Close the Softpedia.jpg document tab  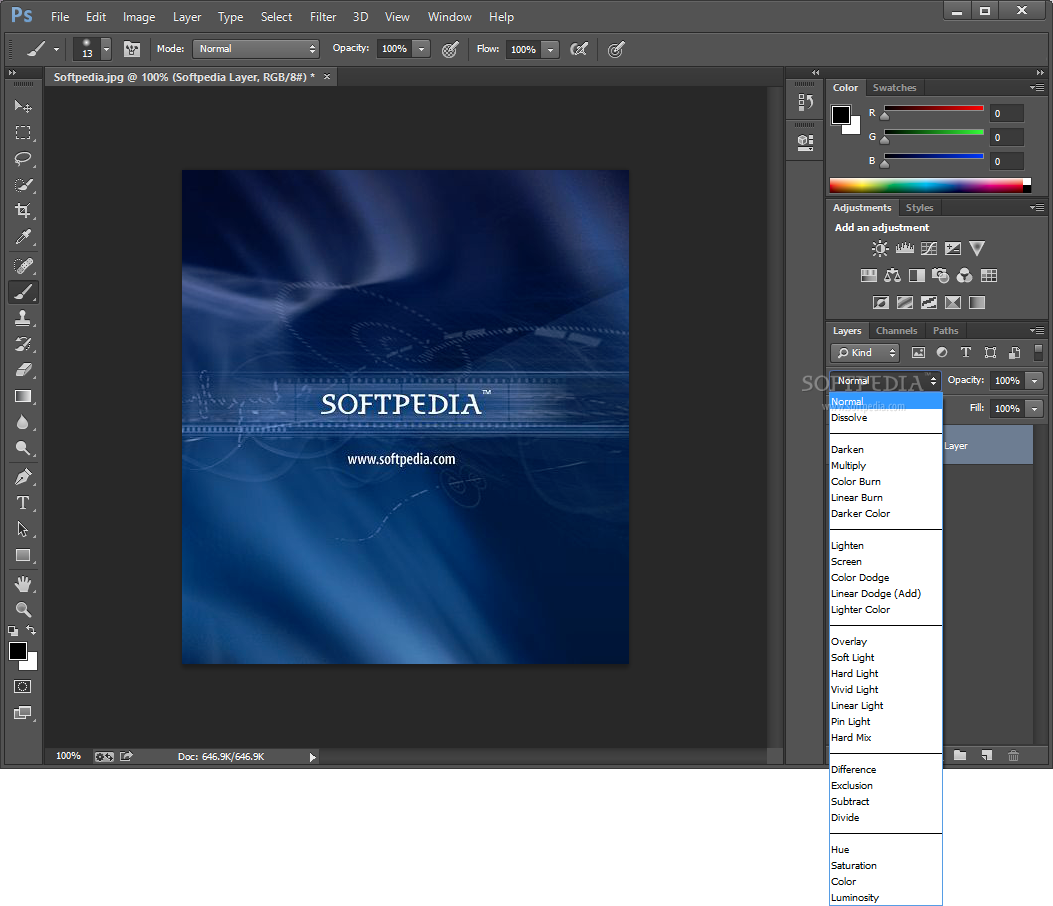point(327,77)
